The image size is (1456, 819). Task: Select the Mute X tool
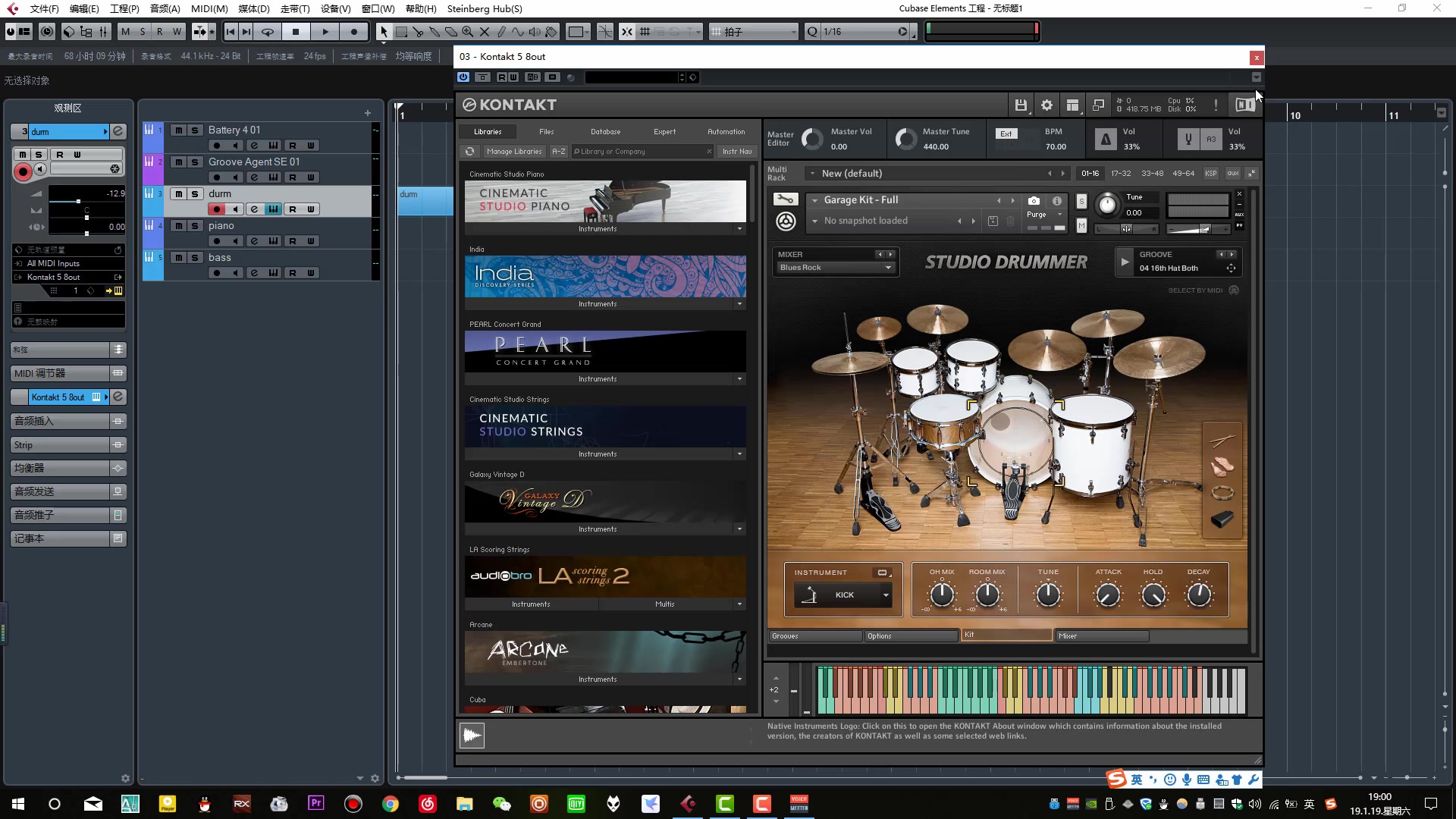click(485, 32)
